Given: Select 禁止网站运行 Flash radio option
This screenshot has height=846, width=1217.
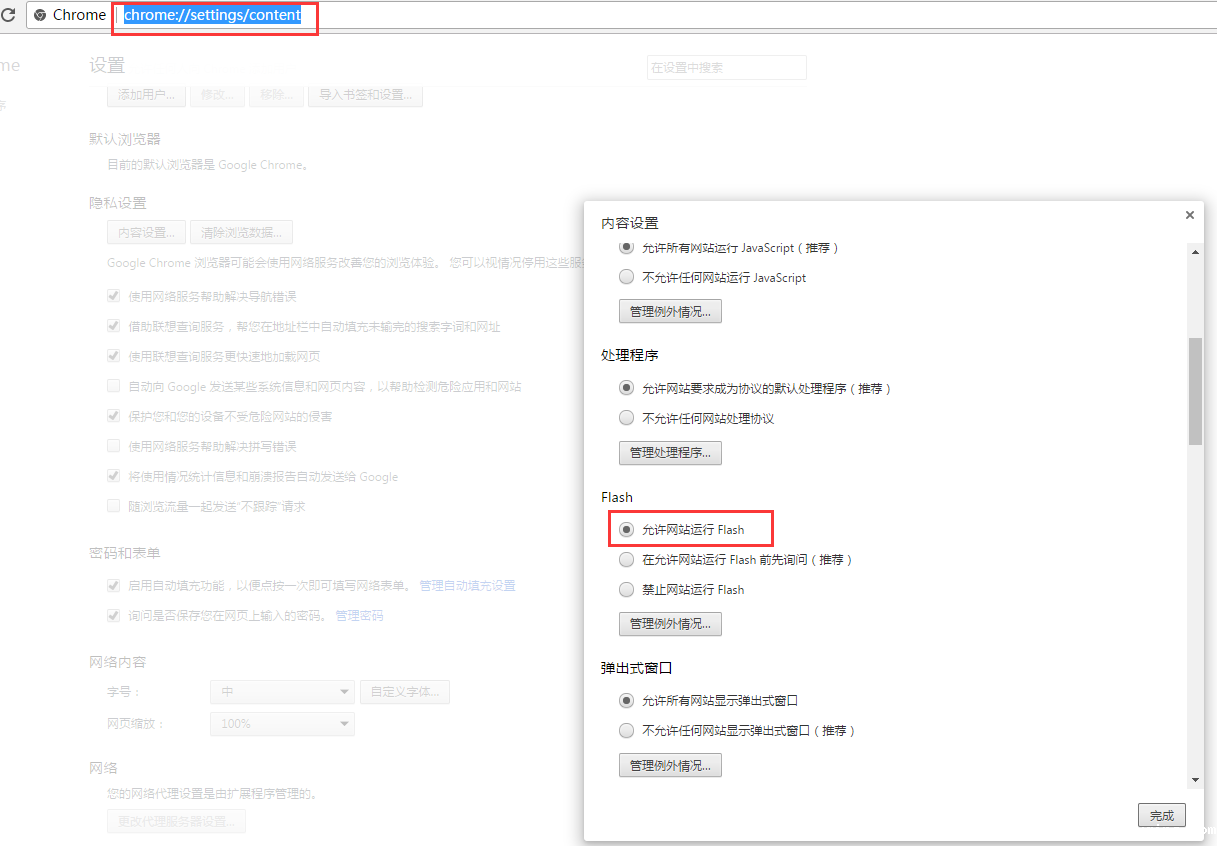Looking at the screenshot, I should click(x=627, y=590).
